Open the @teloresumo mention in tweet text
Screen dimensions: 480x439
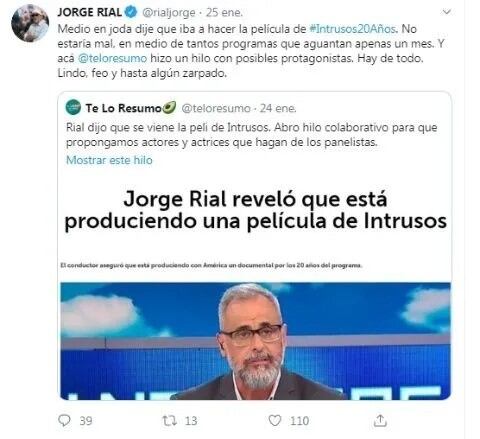pos(112,58)
